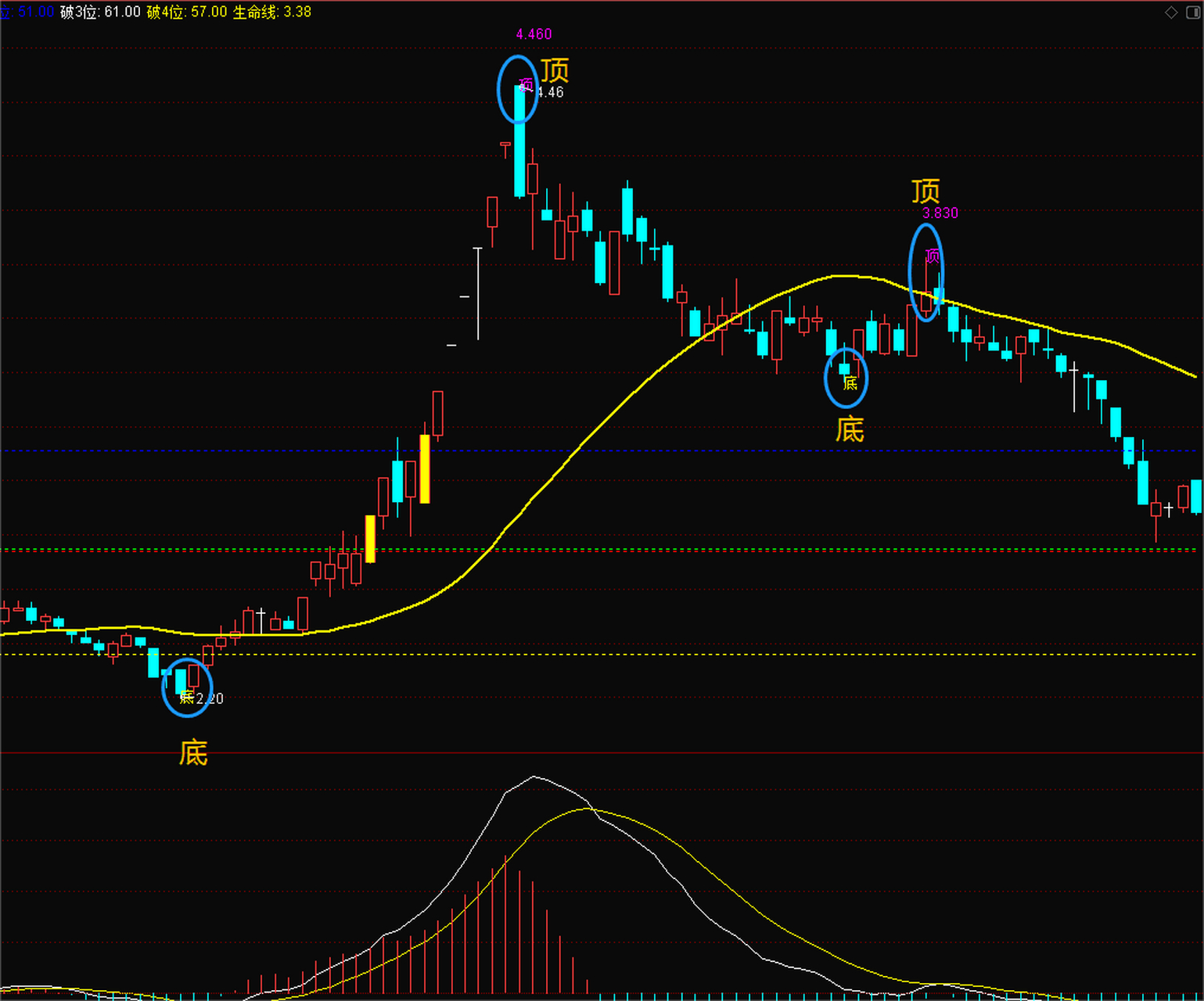The image size is (1204, 1001).
Task: Click the white 2.20 low price label
Action: (210, 698)
